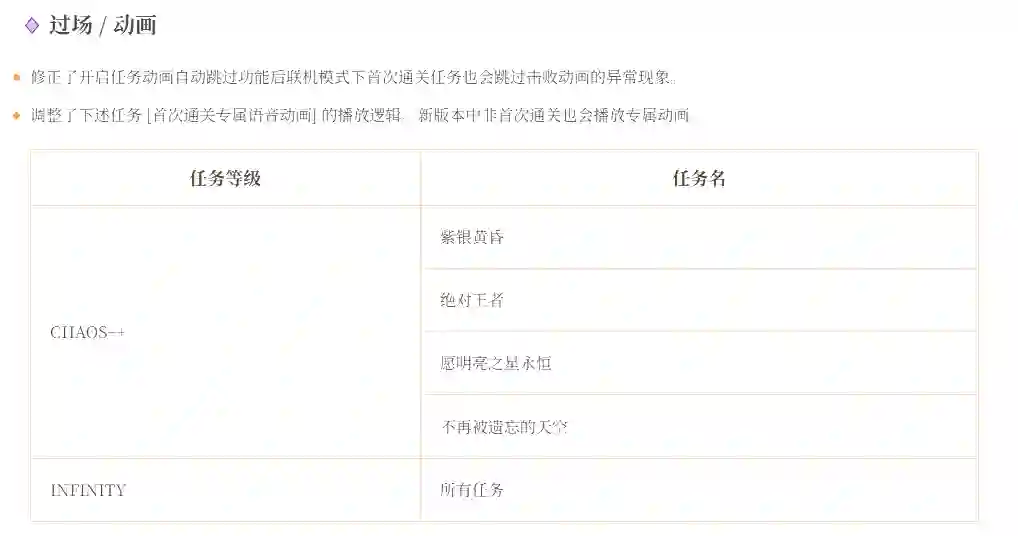
Task: Select the 绝对王者 task row
Action: (x=699, y=300)
